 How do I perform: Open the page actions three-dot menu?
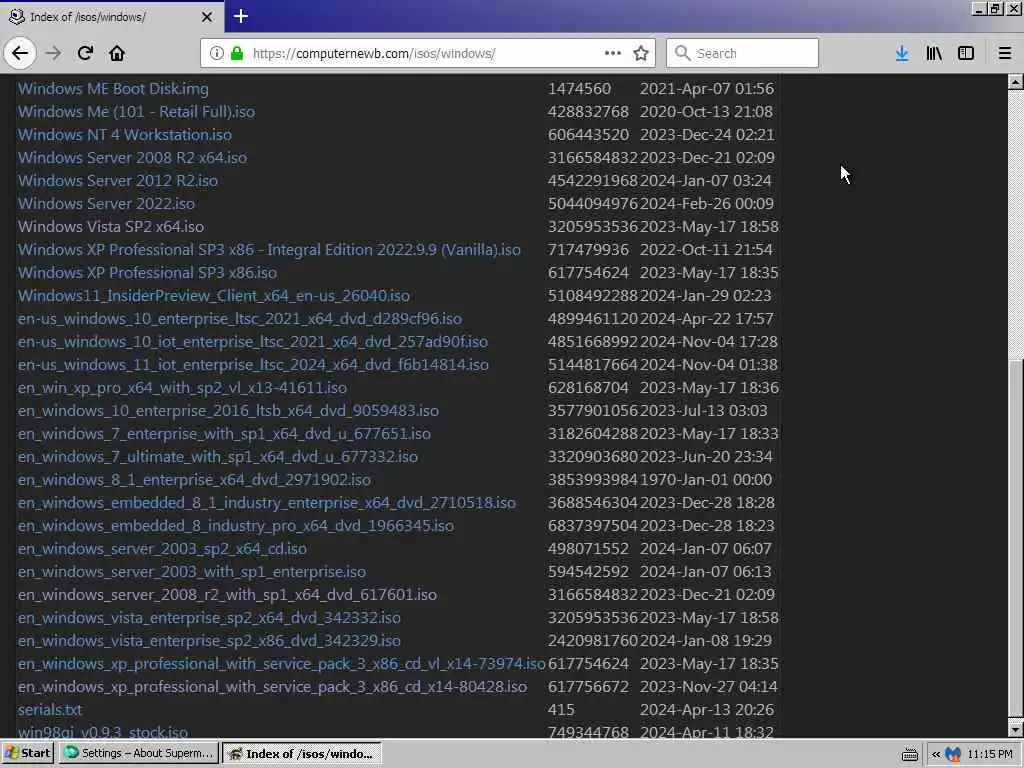[x=613, y=53]
